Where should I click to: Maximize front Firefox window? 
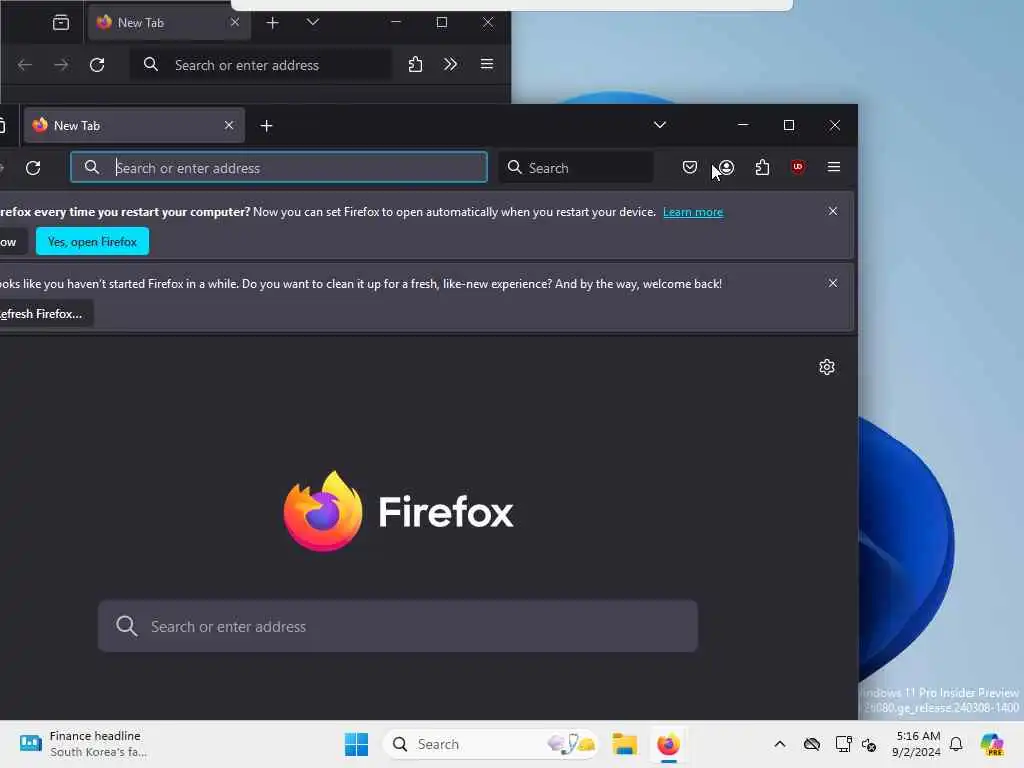(x=789, y=125)
